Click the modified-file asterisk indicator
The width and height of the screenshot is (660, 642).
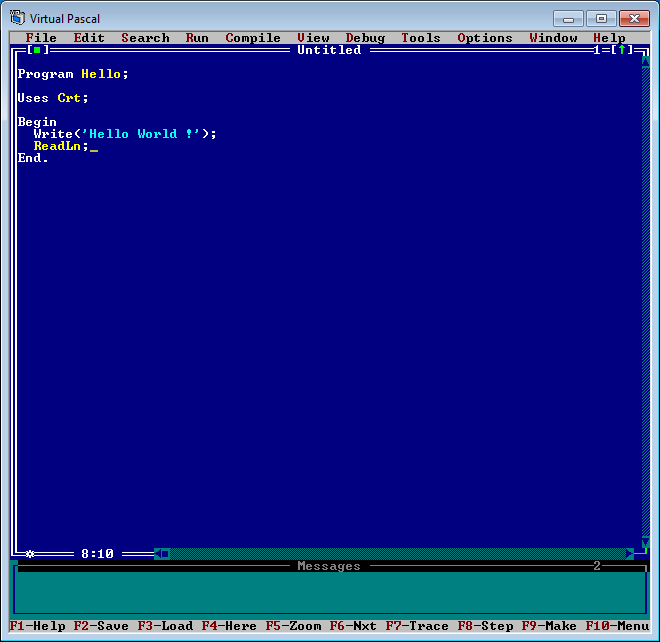[30, 553]
